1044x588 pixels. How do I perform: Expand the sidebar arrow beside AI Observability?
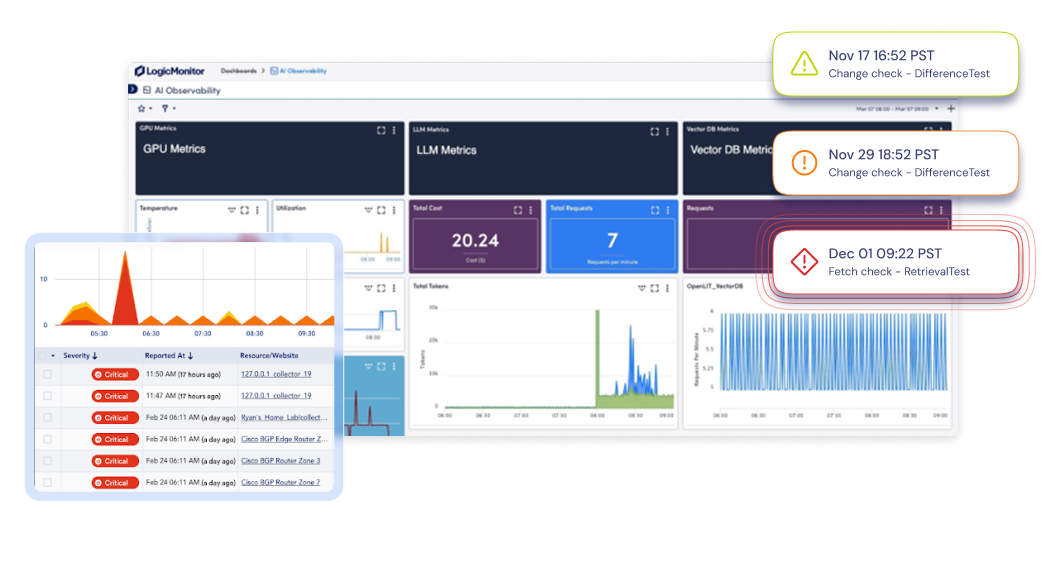click(x=132, y=89)
